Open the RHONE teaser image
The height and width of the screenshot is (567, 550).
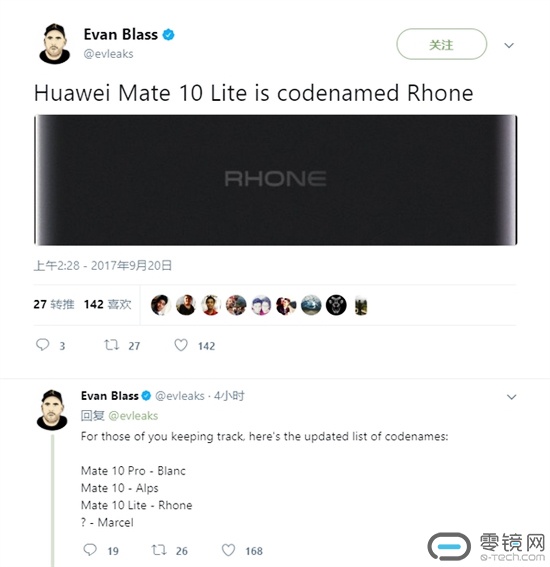(x=276, y=180)
